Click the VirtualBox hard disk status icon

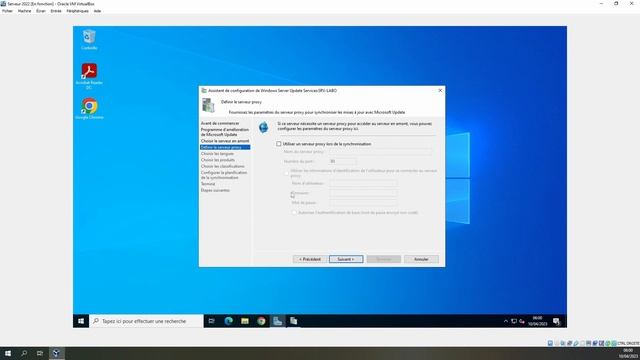pyautogui.click(x=550, y=343)
